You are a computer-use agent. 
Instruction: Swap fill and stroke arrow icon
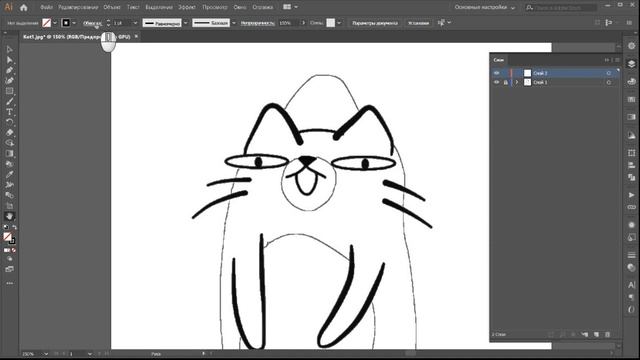(x=14, y=227)
